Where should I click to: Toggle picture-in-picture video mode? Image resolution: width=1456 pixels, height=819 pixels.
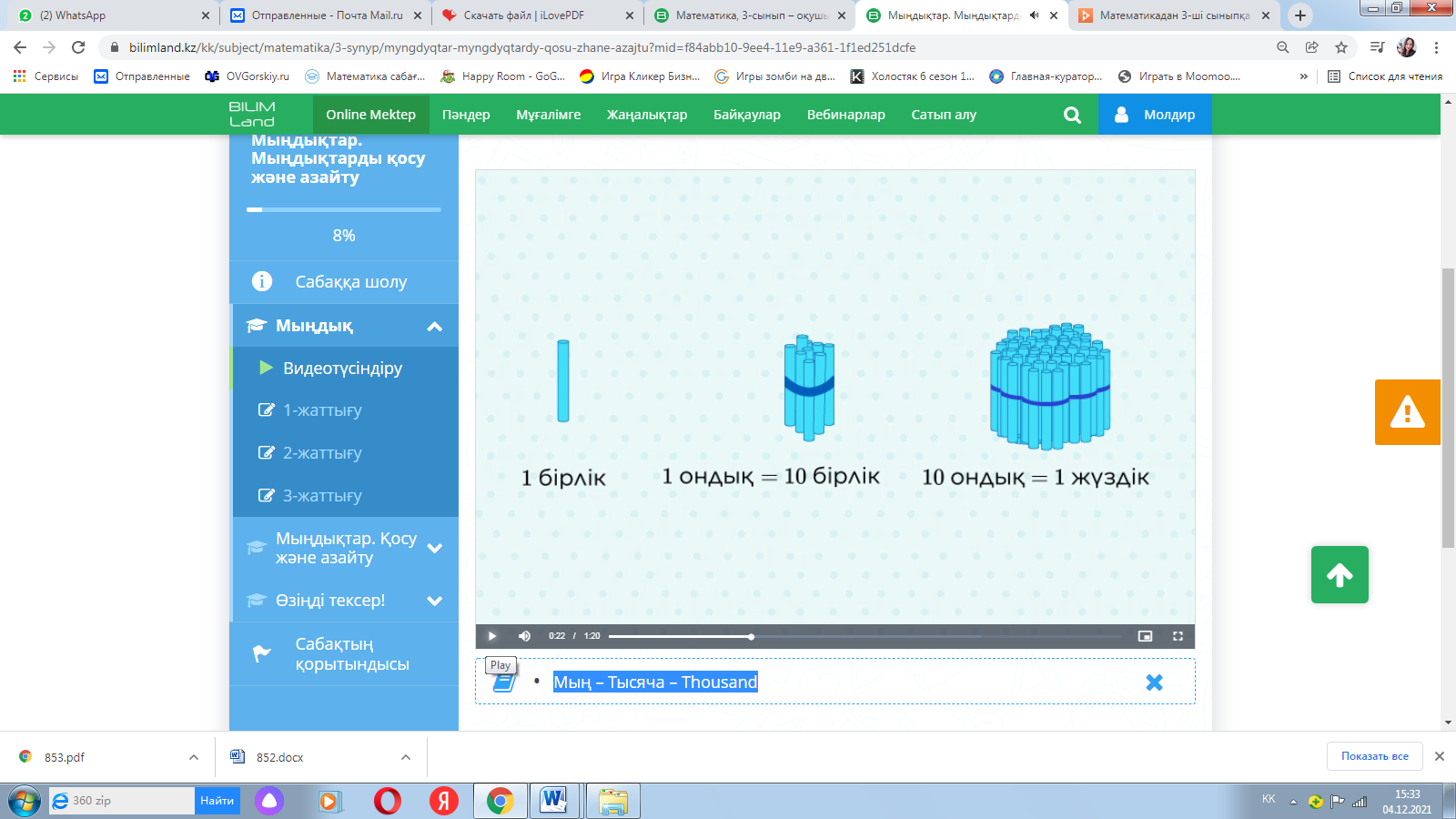click(x=1145, y=636)
